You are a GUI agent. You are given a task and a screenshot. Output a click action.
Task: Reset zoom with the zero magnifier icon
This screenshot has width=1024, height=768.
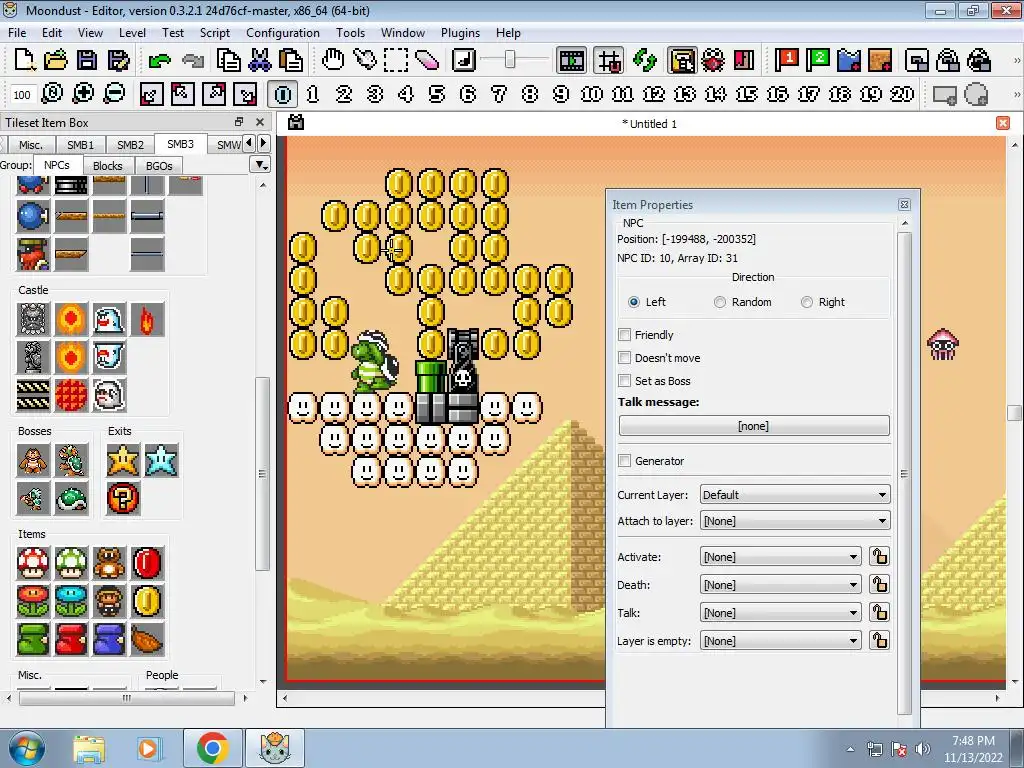coord(52,94)
